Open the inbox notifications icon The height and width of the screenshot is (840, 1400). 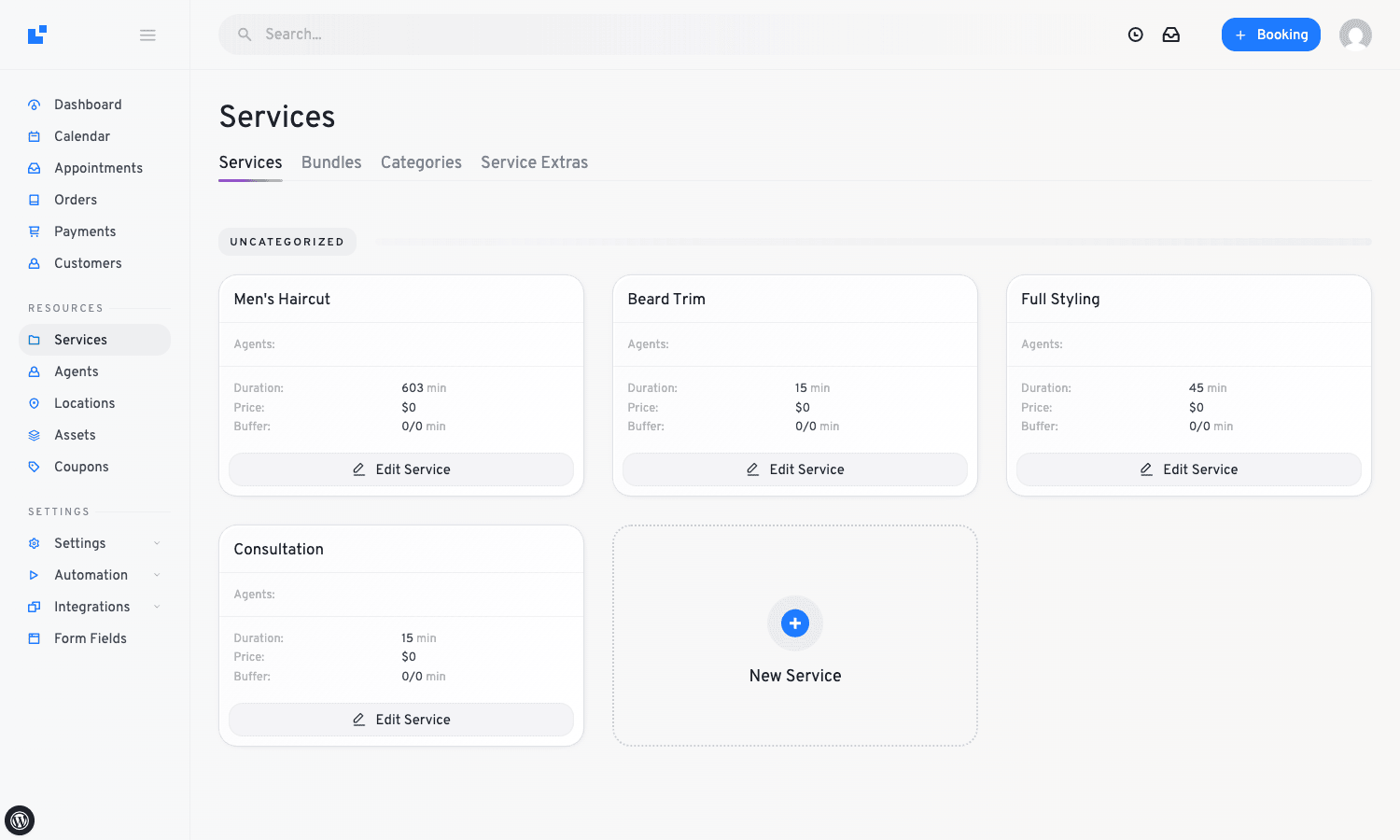(1171, 35)
